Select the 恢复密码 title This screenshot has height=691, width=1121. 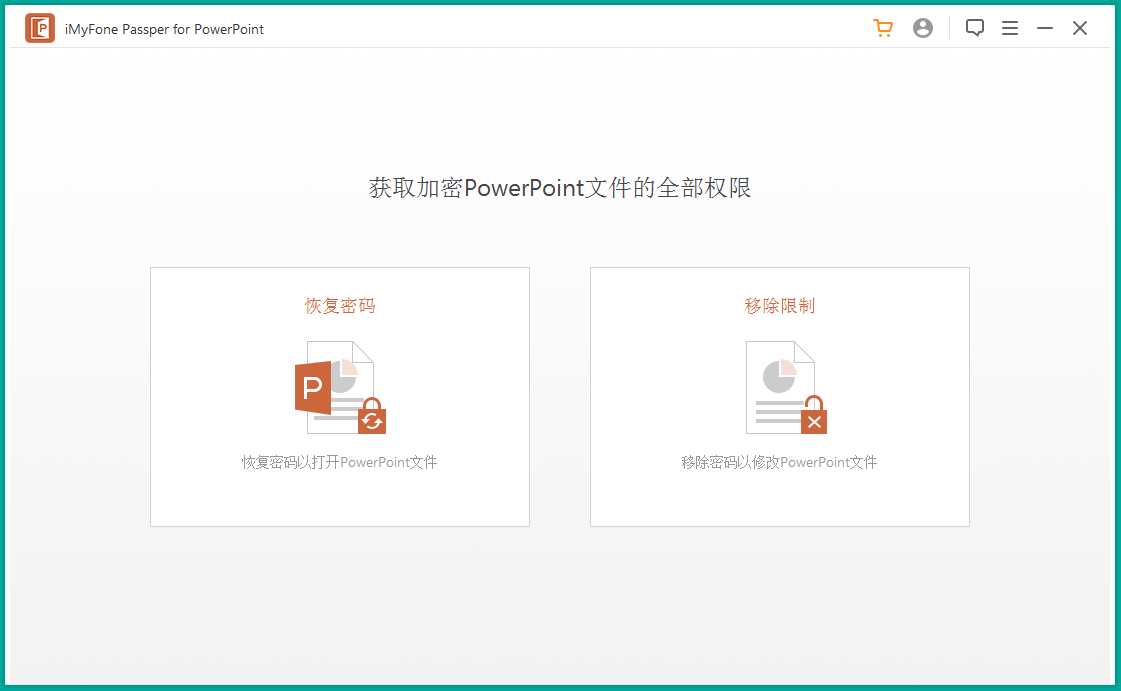point(340,306)
